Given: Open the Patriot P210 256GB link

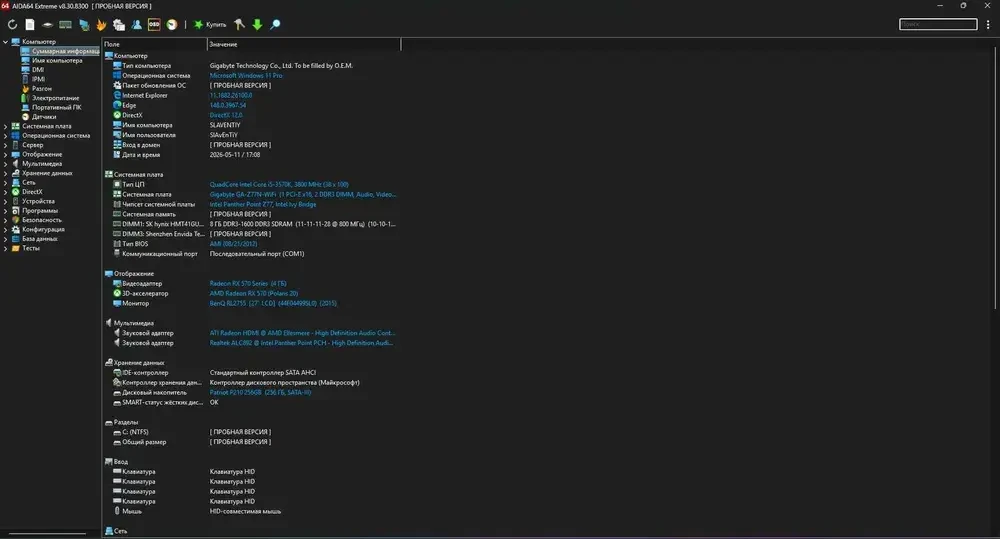Looking at the screenshot, I should pos(260,392).
